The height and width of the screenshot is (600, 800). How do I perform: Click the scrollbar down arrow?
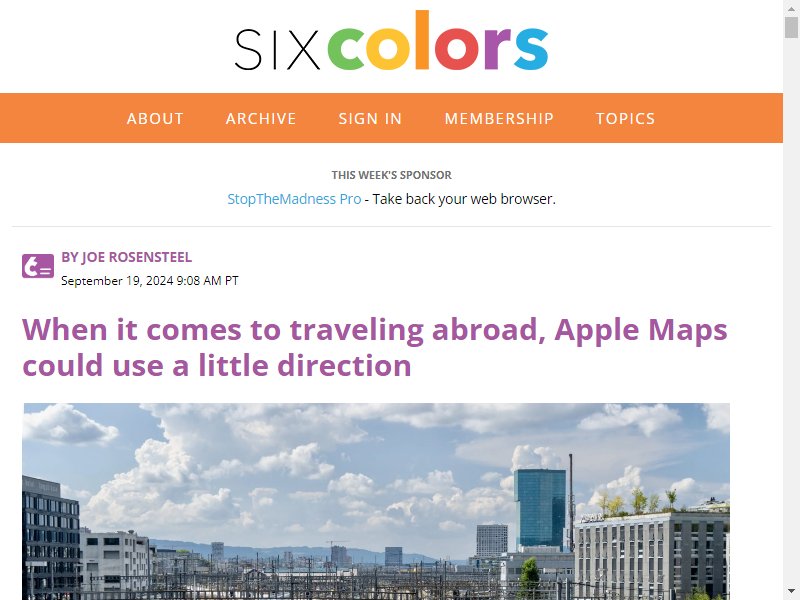pyautogui.click(x=791, y=592)
